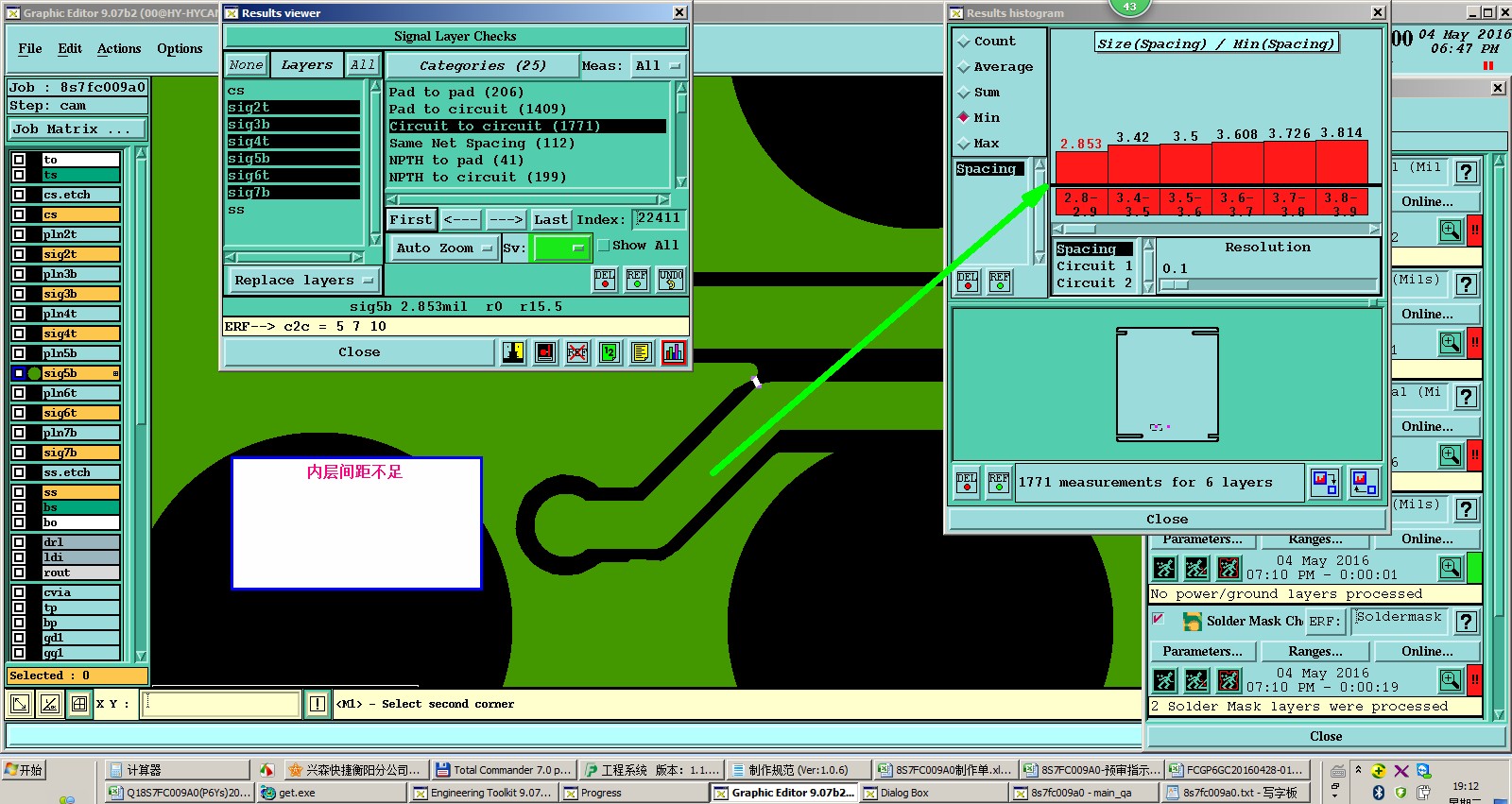Click the exclamation icon right of coordinate field
This screenshot has height=804, width=1512.
tap(318, 704)
